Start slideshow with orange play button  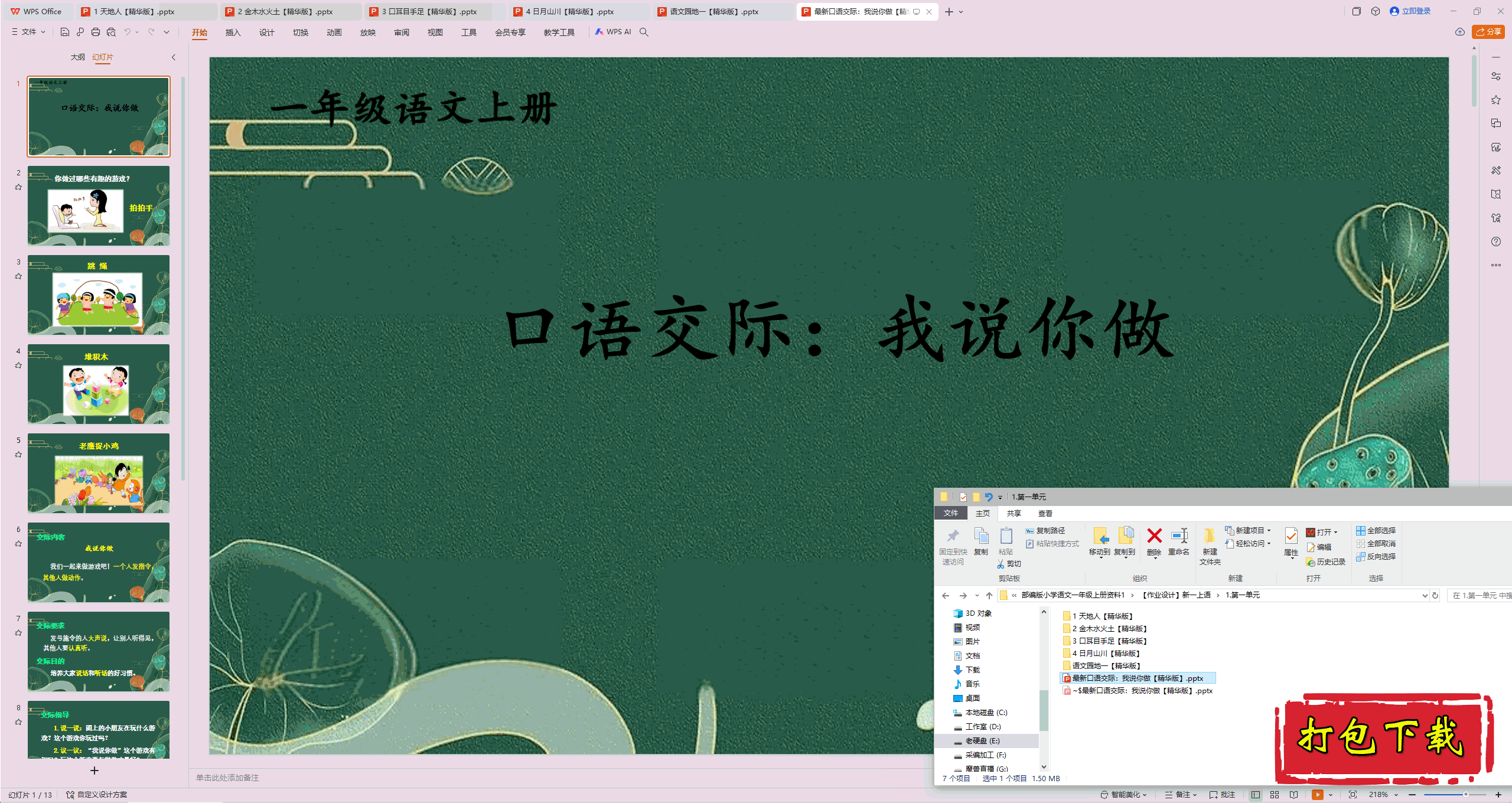[x=1317, y=795]
